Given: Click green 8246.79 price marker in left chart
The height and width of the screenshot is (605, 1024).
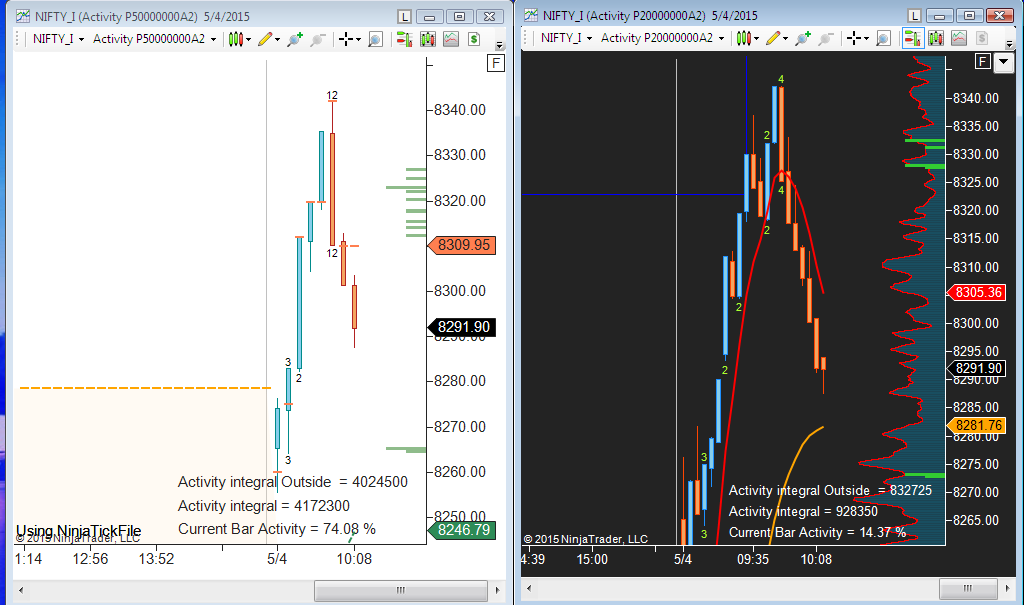Looking at the screenshot, I should [x=462, y=530].
